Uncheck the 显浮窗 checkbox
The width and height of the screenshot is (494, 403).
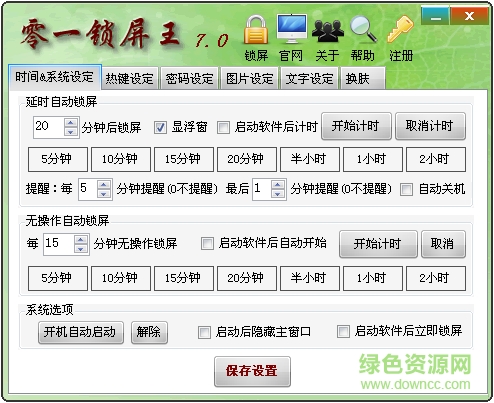click(160, 127)
